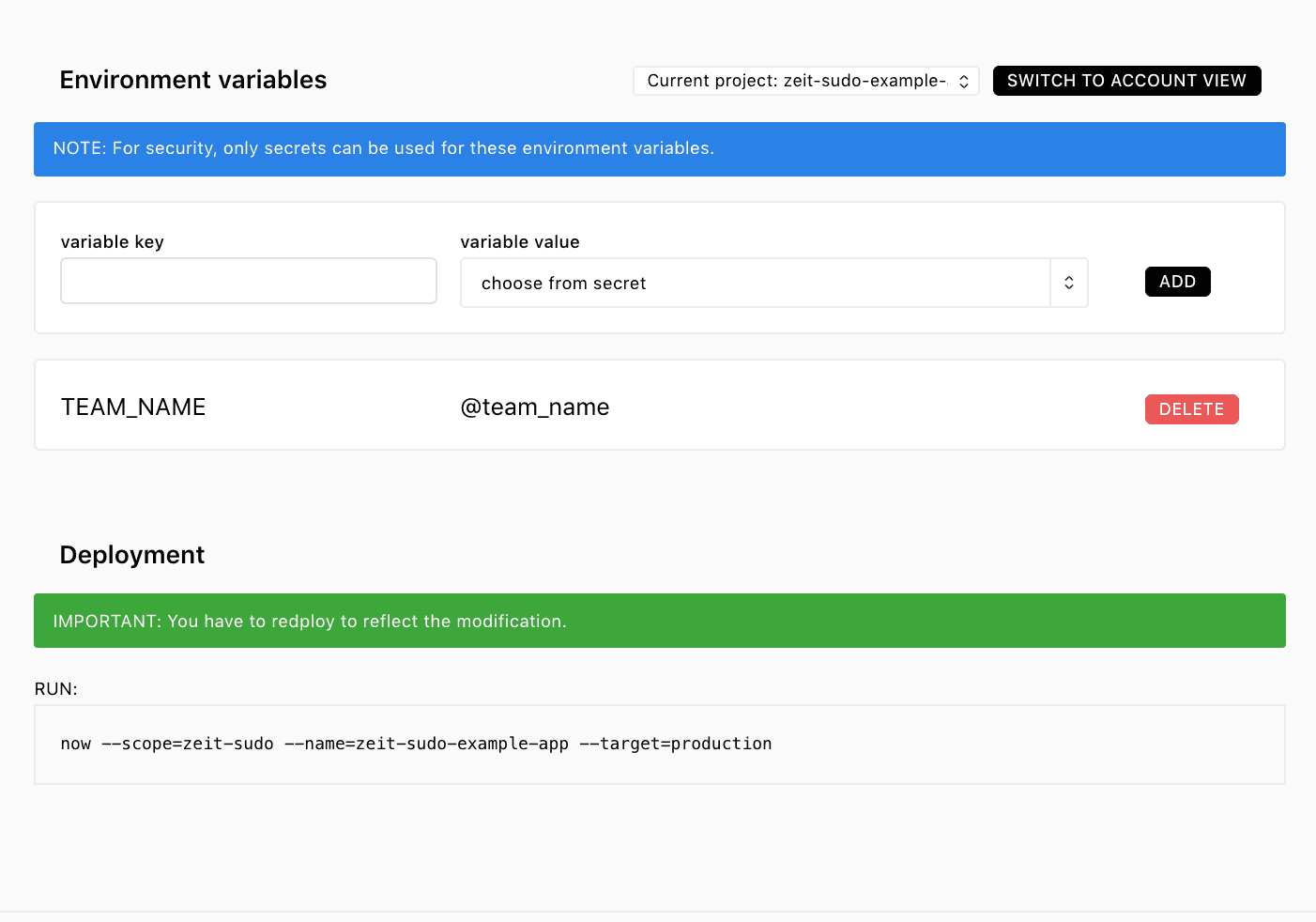This screenshot has height=922, width=1316.
Task: Click the Environment variables heading
Action: (193, 80)
